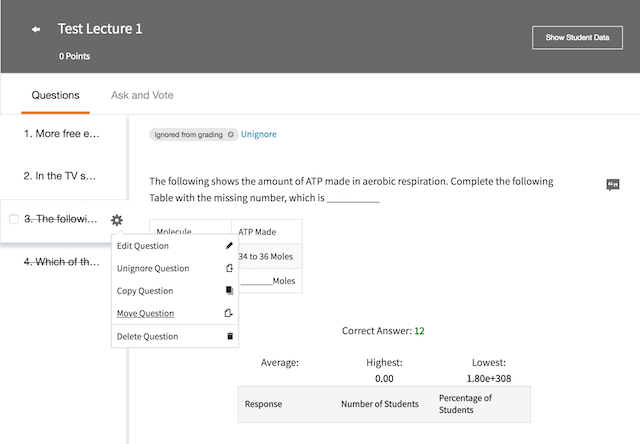Screen dimensions: 640x444
Task: Tick the checkbox beside question 3
Action: coord(14,219)
